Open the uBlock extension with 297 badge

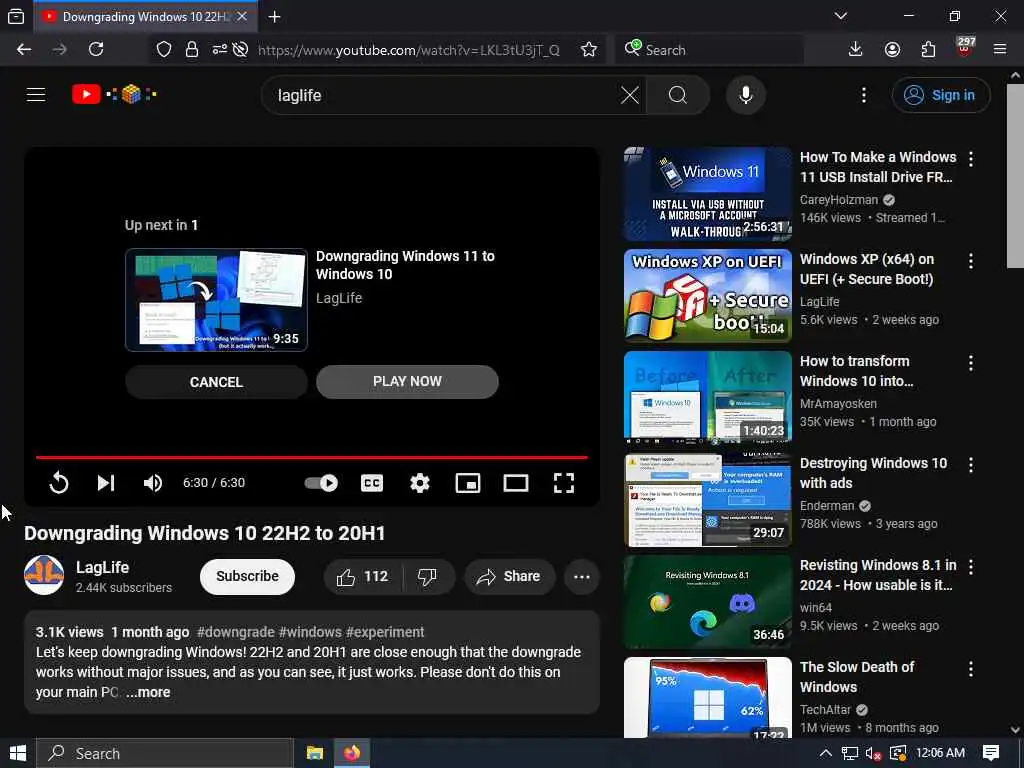965,49
